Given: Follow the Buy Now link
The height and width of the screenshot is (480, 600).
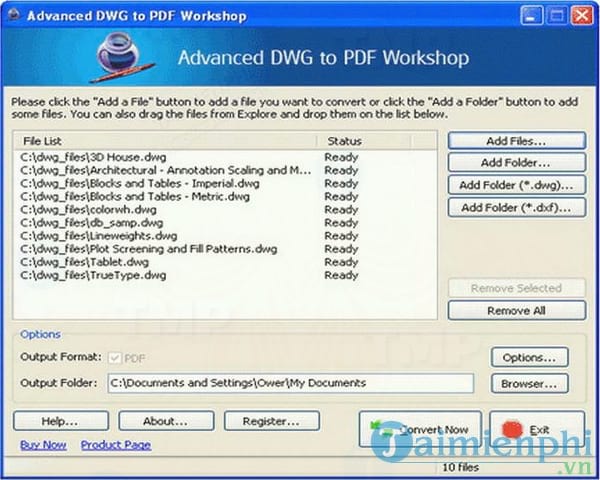Looking at the screenshot, I should click(43, 445).
